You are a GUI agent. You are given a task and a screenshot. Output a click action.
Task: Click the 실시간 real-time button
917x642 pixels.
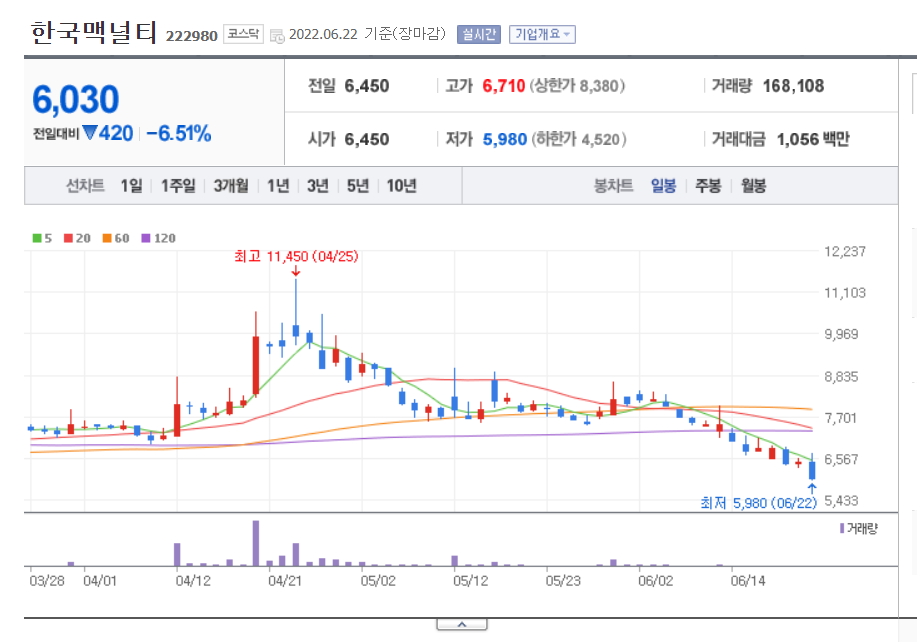tap(479, 34)
